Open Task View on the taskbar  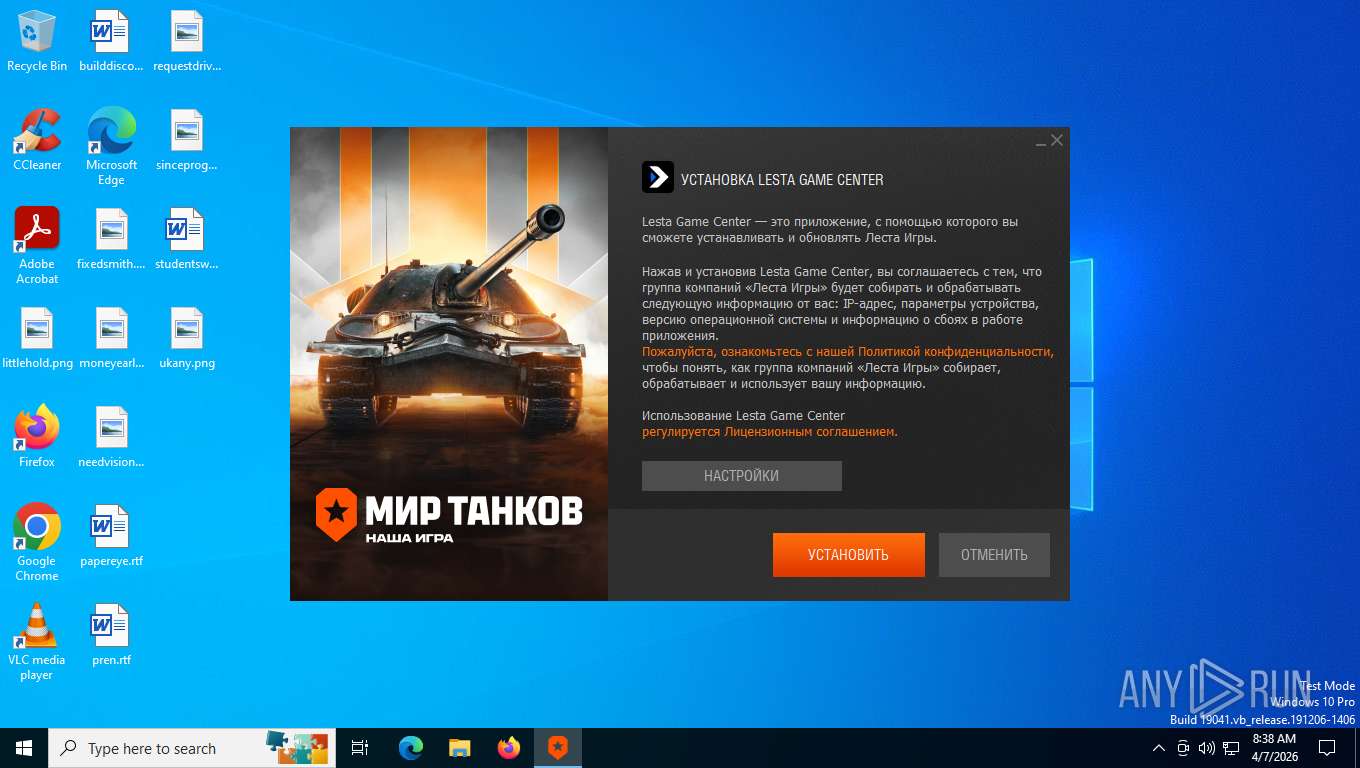(360, 748)
